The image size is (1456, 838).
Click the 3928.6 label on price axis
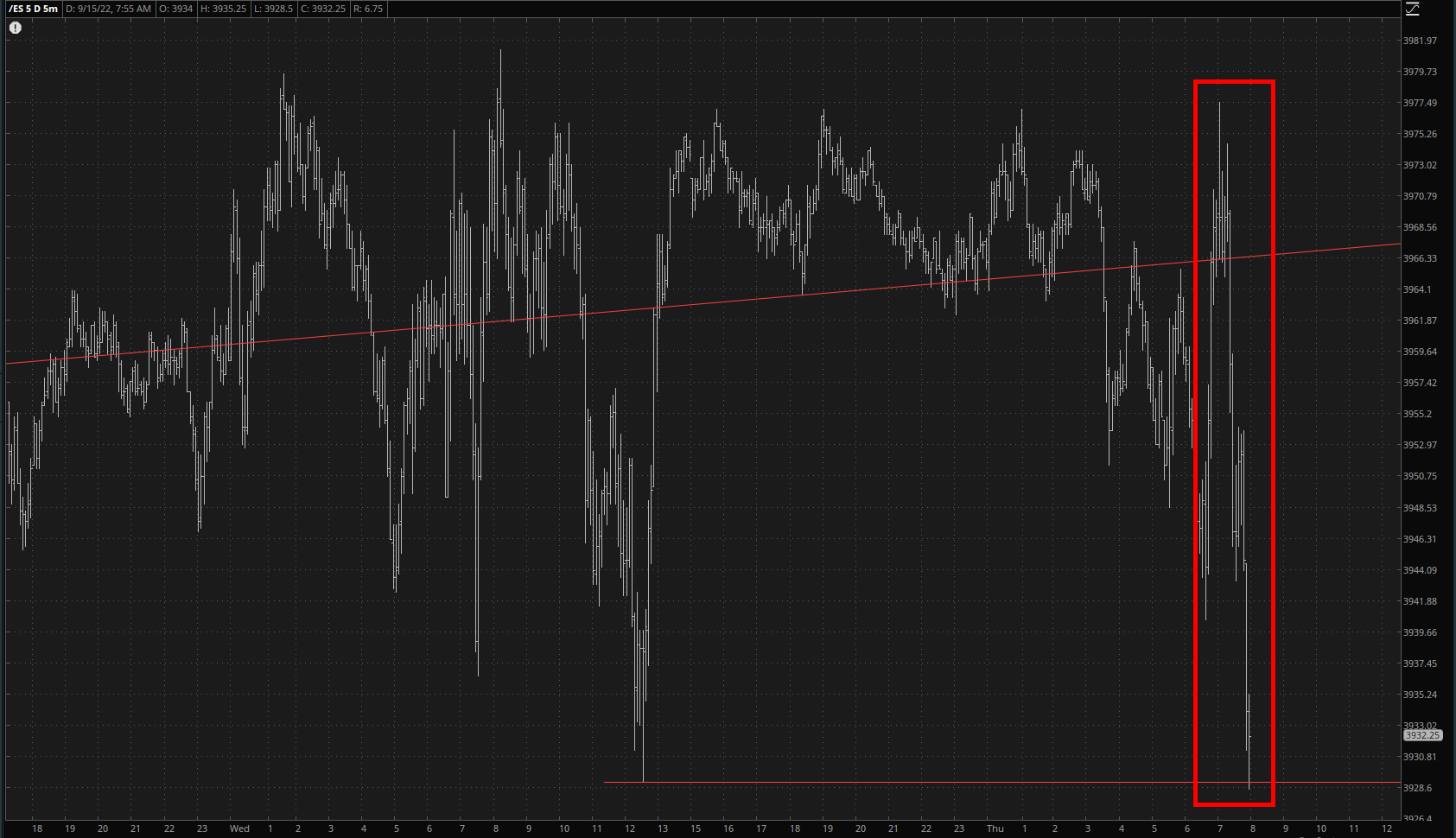click(1417, 788)
